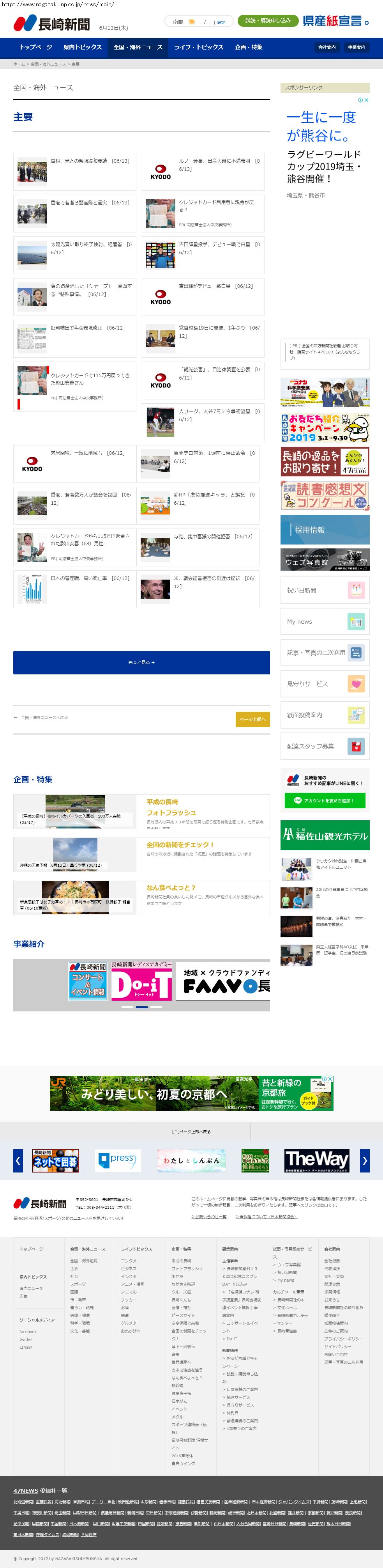Select the middle slider indicator under 事業紹介
The width and height of the screenshot is (383, 1568).
[142, 1007]
